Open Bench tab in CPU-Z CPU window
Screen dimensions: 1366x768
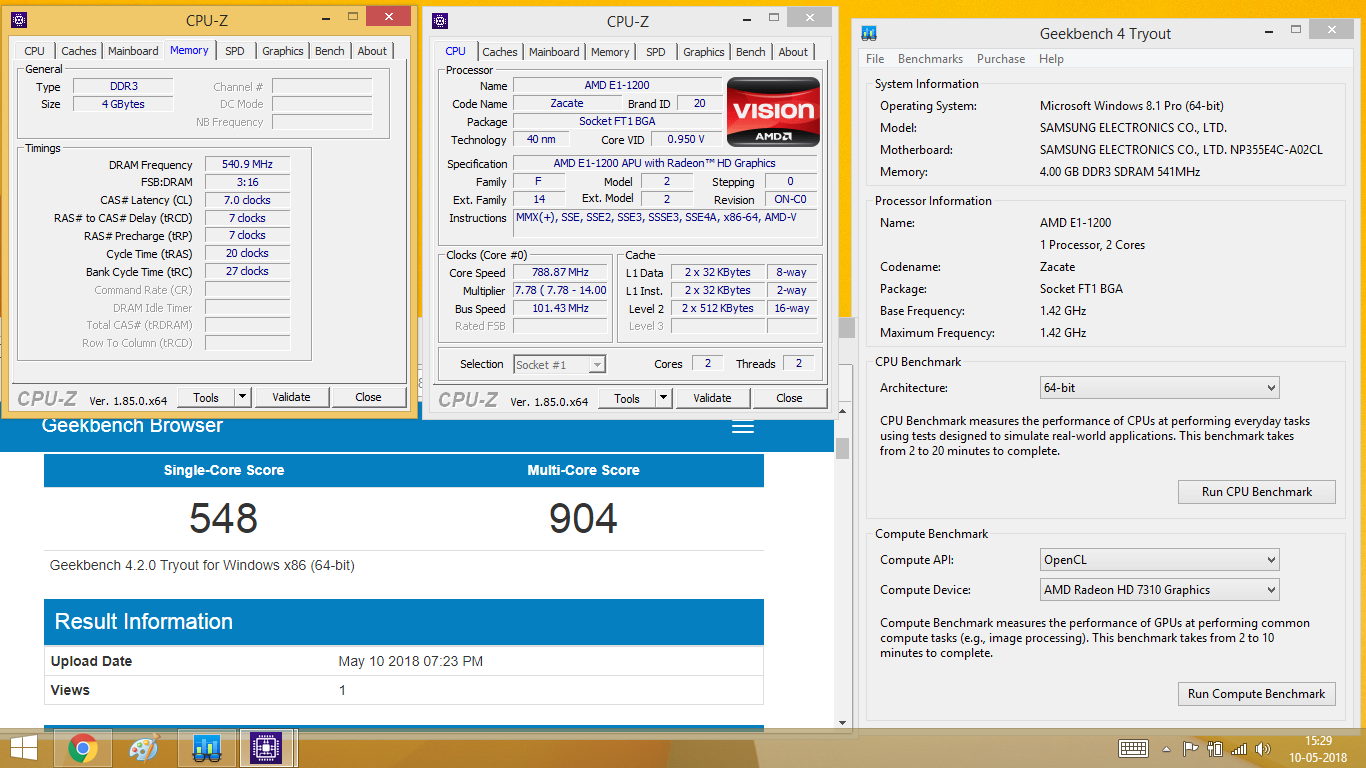(x=751, y=52)
